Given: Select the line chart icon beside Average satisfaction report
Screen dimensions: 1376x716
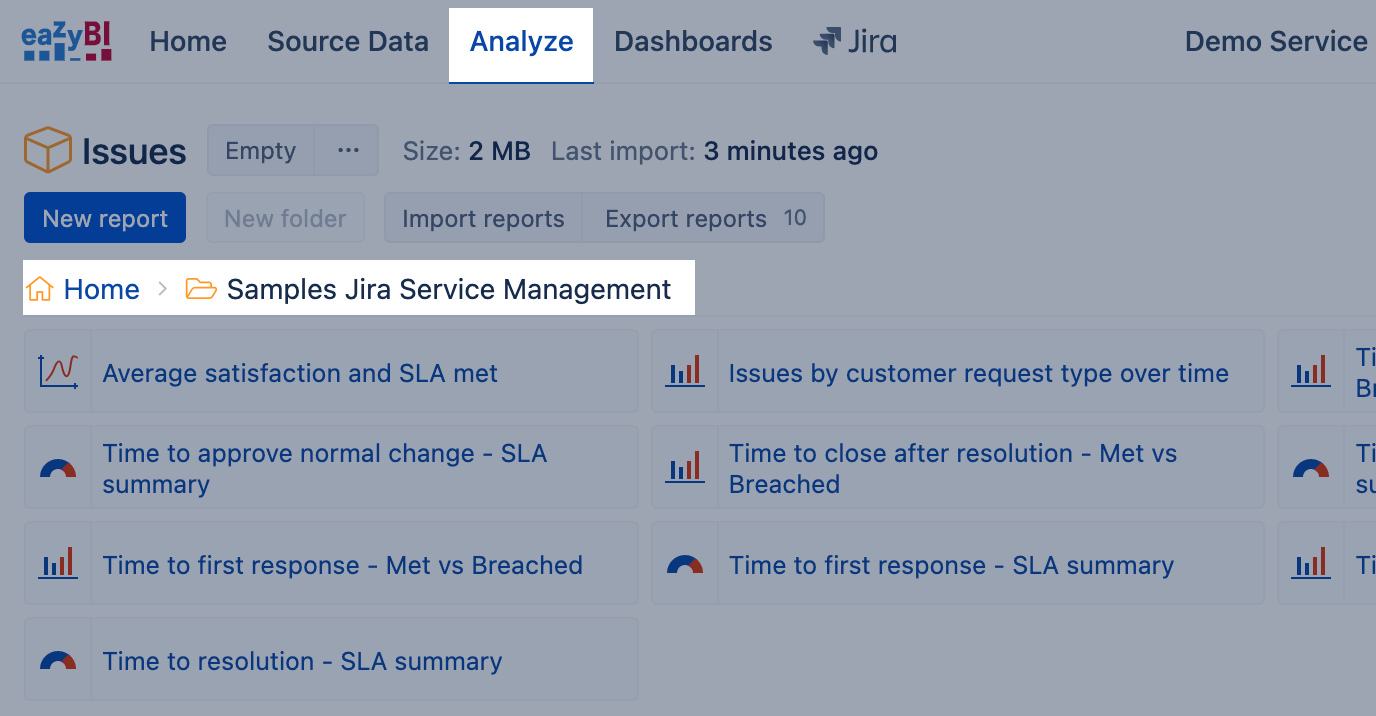Looking at the screenshot, I should (57, 370).
